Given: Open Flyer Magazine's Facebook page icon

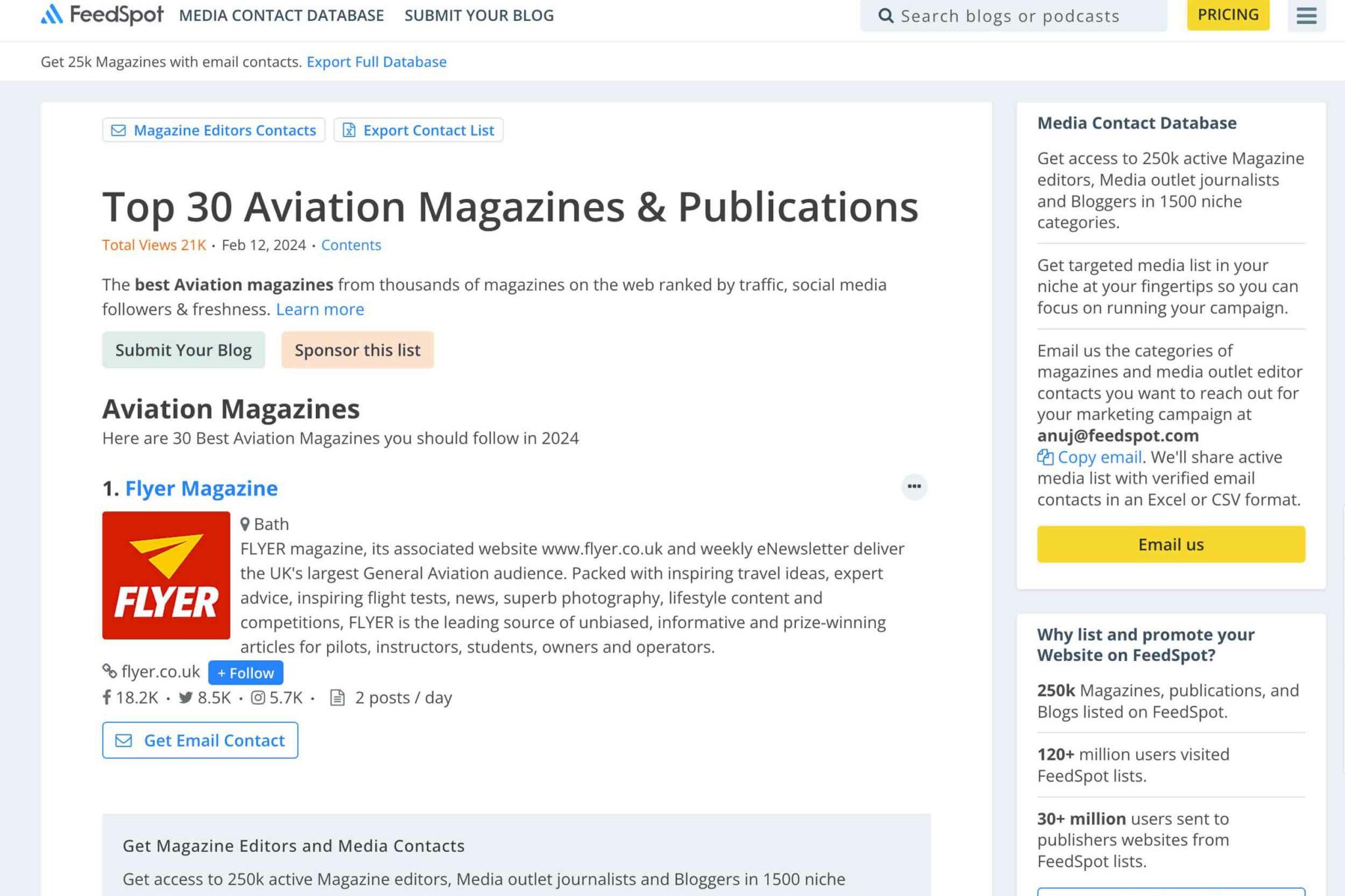Looking at the screenshot, I should pyautogui.click(x=107, y=697).
